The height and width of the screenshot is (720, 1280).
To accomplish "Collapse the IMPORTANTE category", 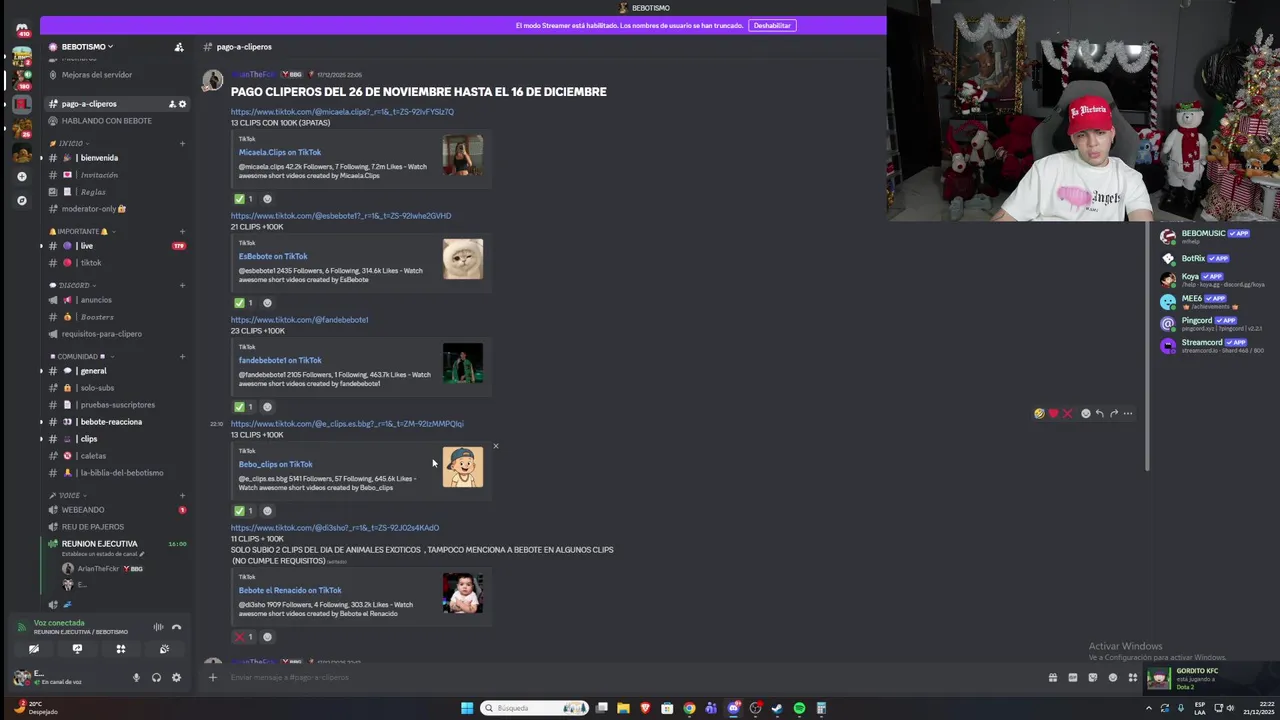I will [80, 231].
